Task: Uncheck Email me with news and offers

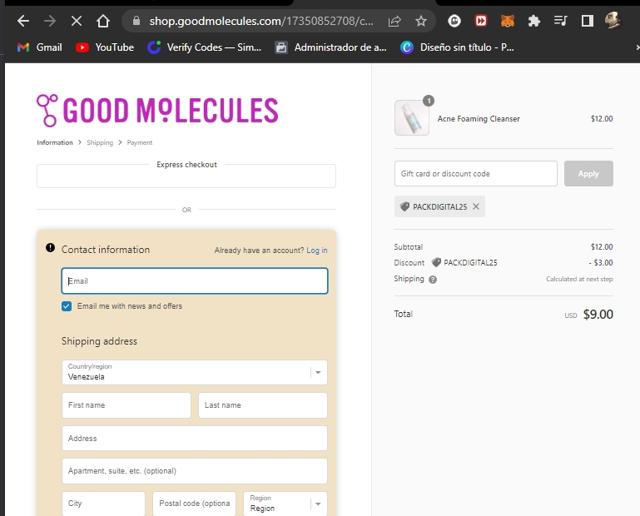Action: pos(67,306)
